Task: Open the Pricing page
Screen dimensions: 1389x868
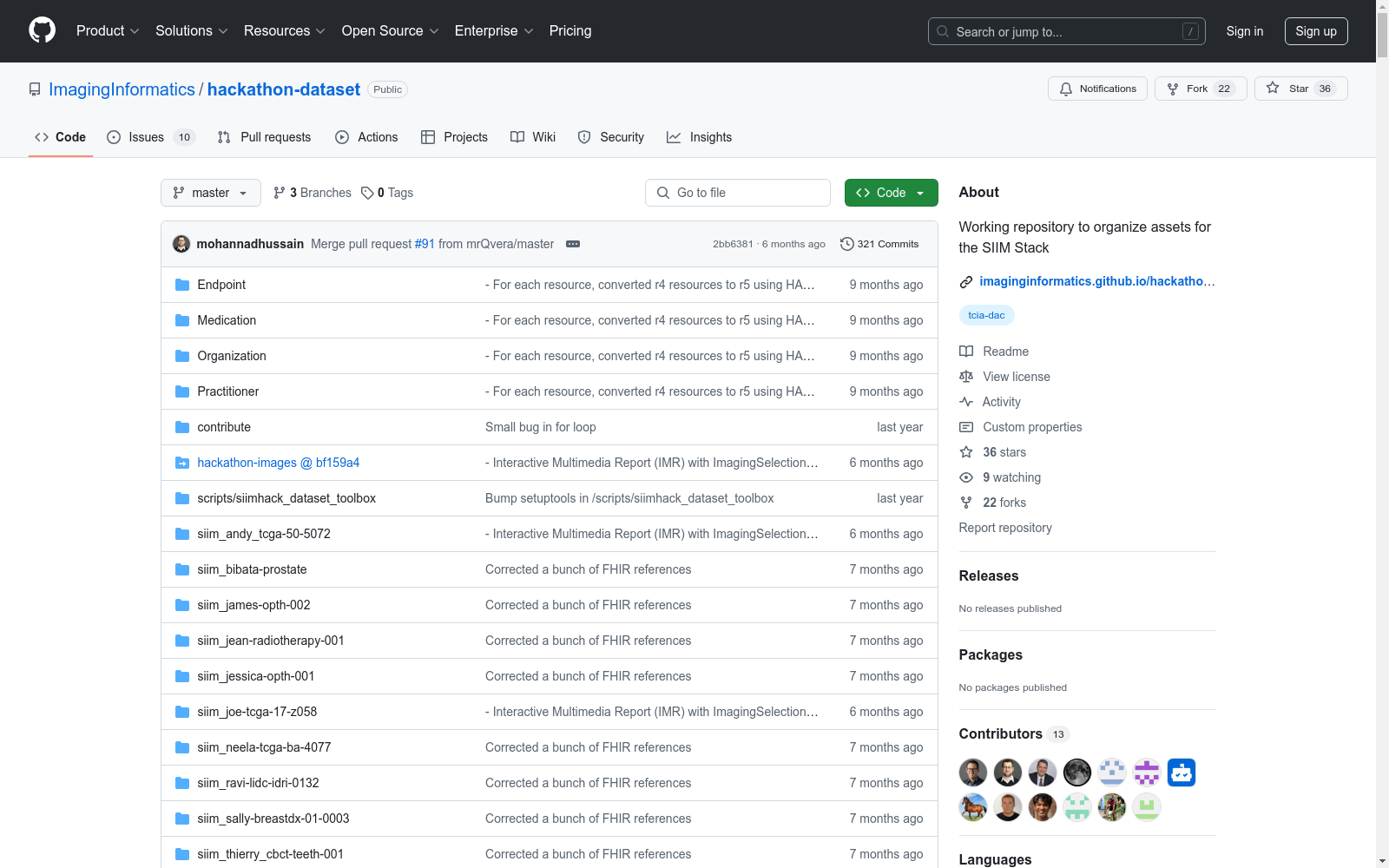Action: pos(570,31)
